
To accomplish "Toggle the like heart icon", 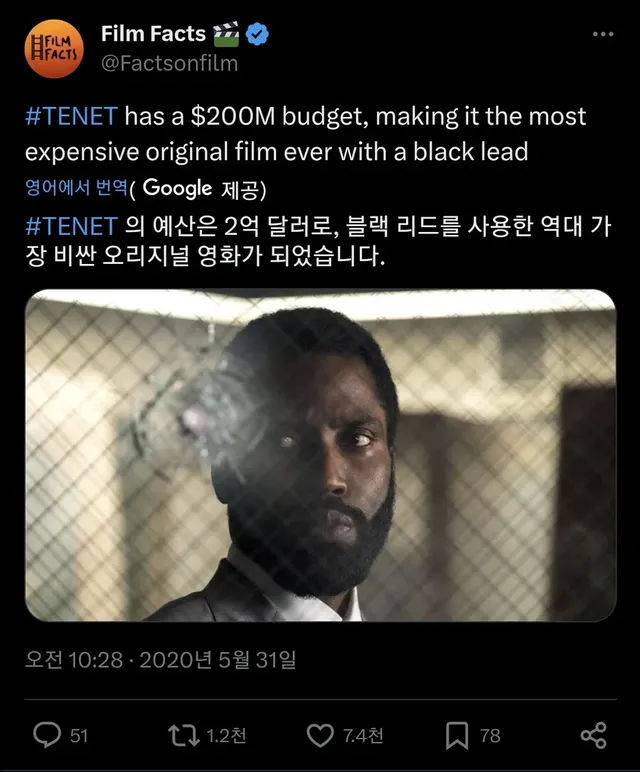I will point(319,736).
